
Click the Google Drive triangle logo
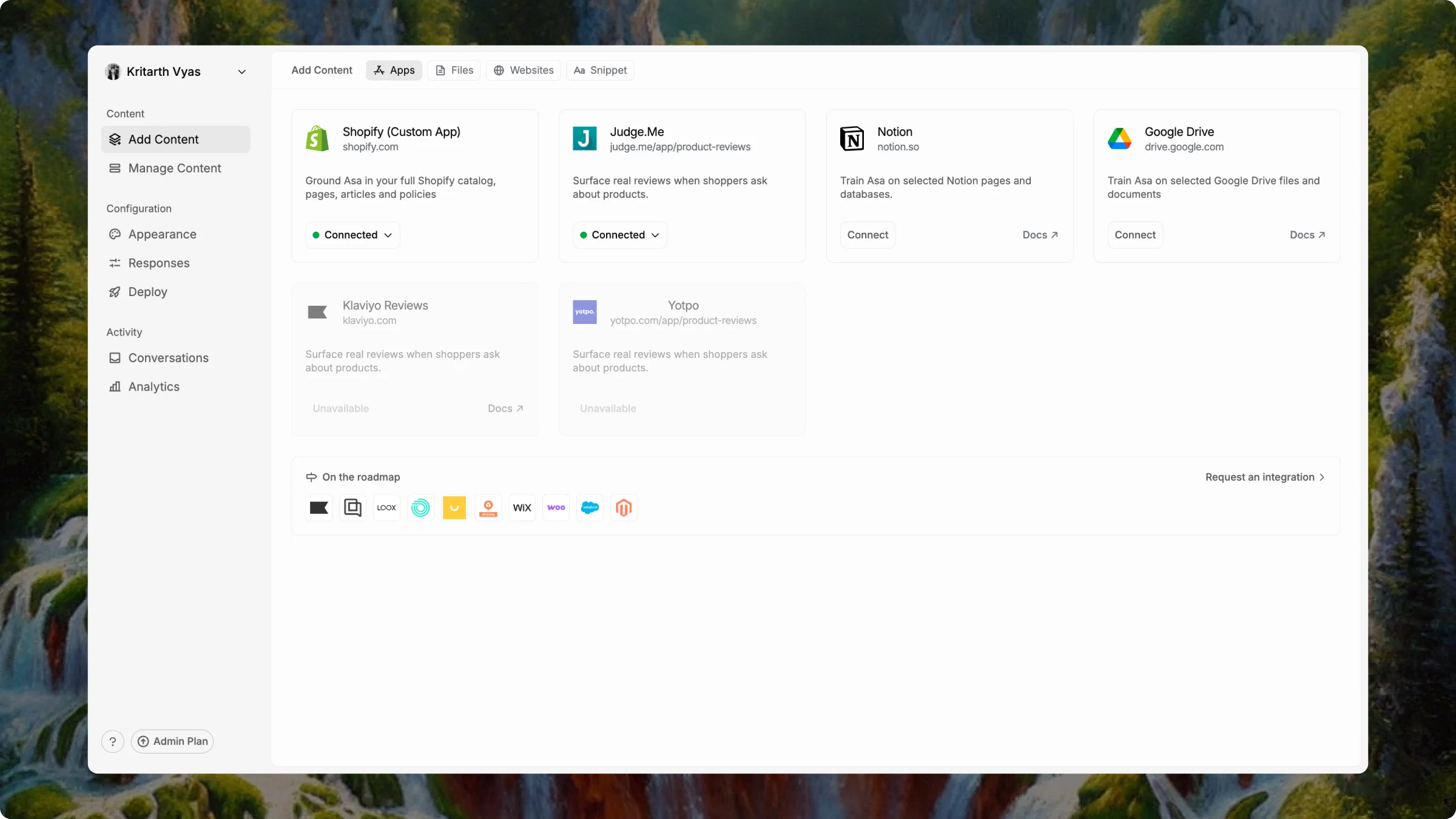coord(1119,139)
